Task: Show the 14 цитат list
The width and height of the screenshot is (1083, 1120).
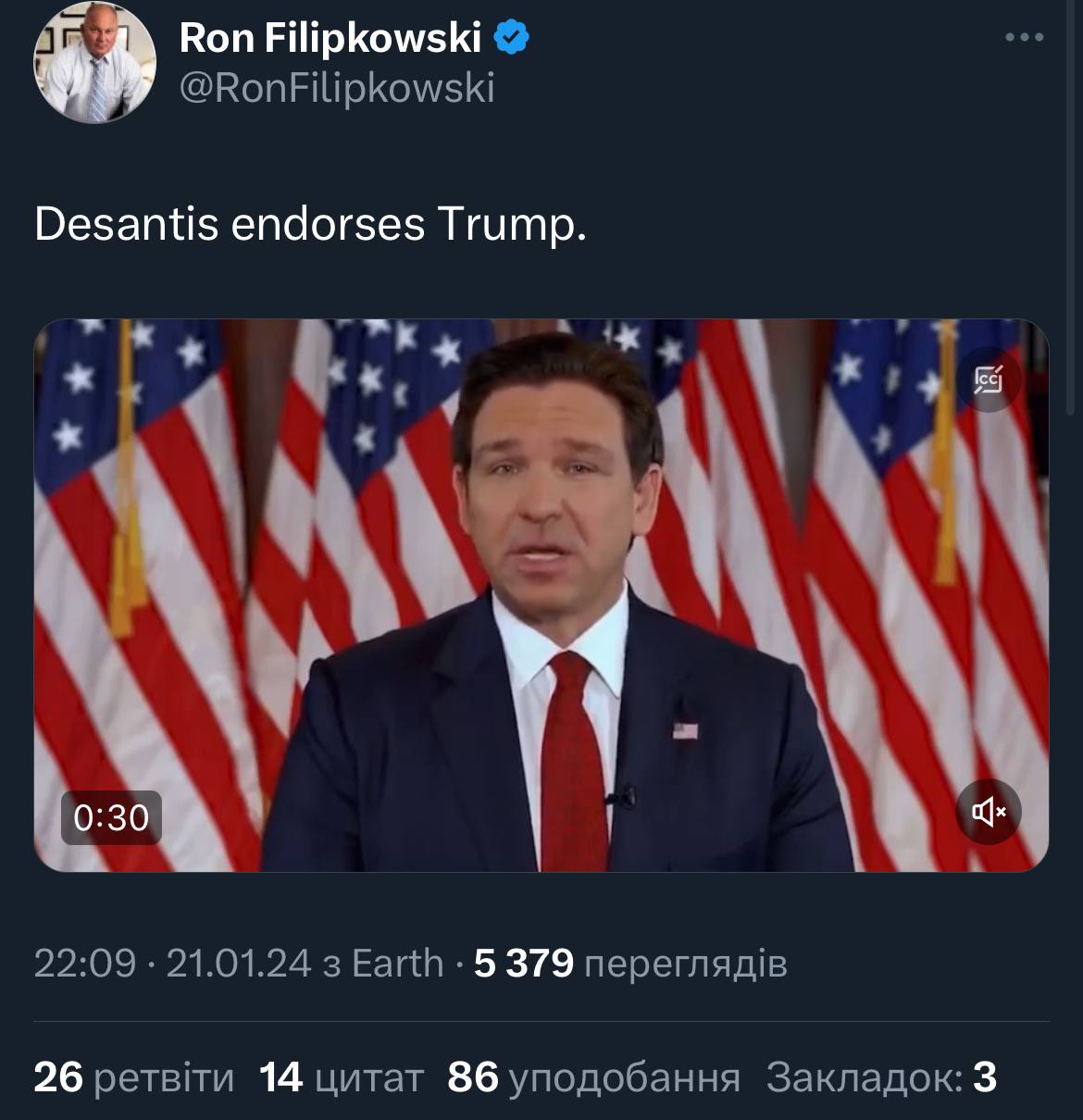Action: coord(341,1077)
